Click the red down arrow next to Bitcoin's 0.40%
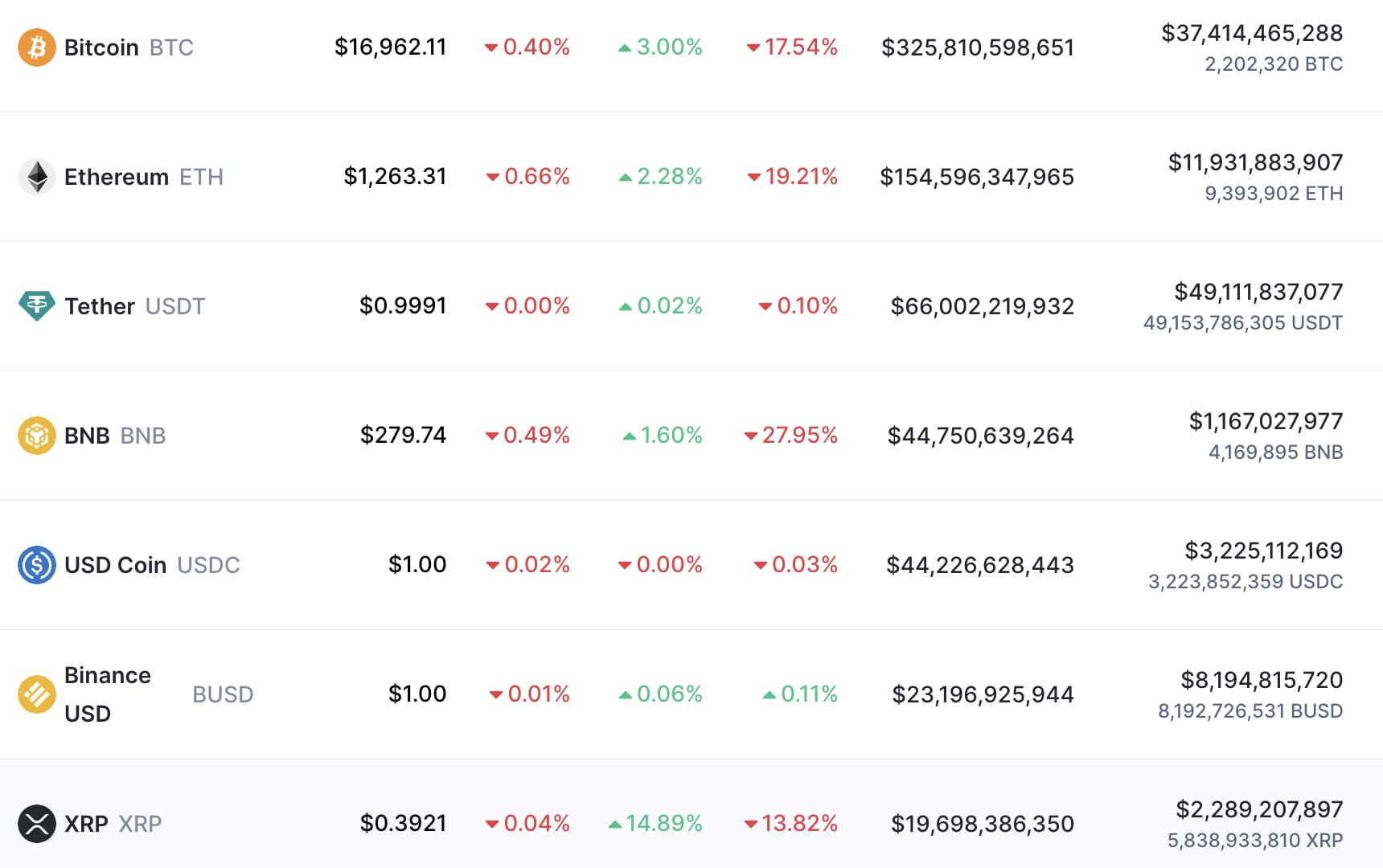Image resolution: width=1383 pixels, height=868 pixels. click(x=490, y=47)
